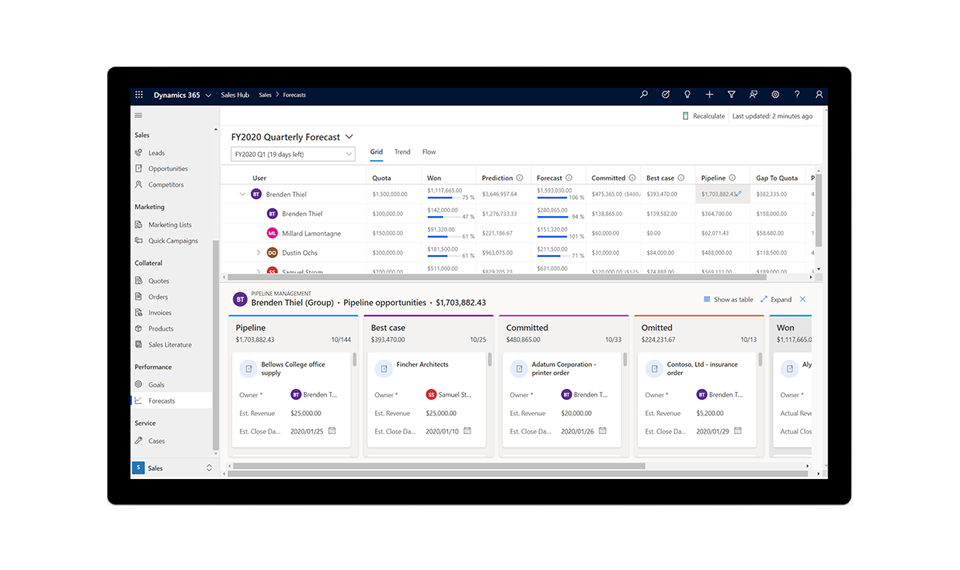Expand the Dustin Ochs row
This screenshot has height=570, width=960.
coord(258,252)
